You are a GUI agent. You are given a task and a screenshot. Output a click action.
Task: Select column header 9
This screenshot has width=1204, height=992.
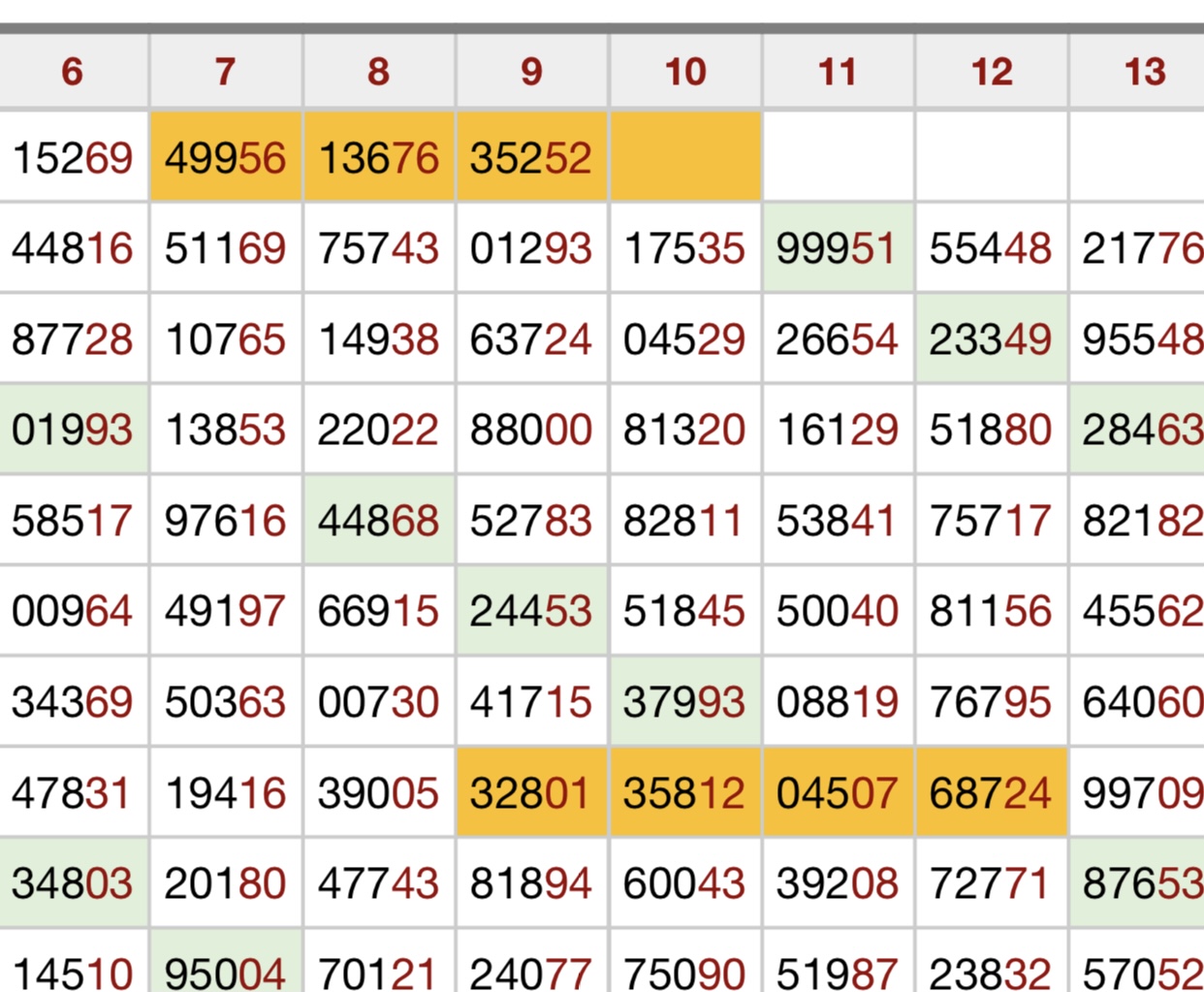531,72
